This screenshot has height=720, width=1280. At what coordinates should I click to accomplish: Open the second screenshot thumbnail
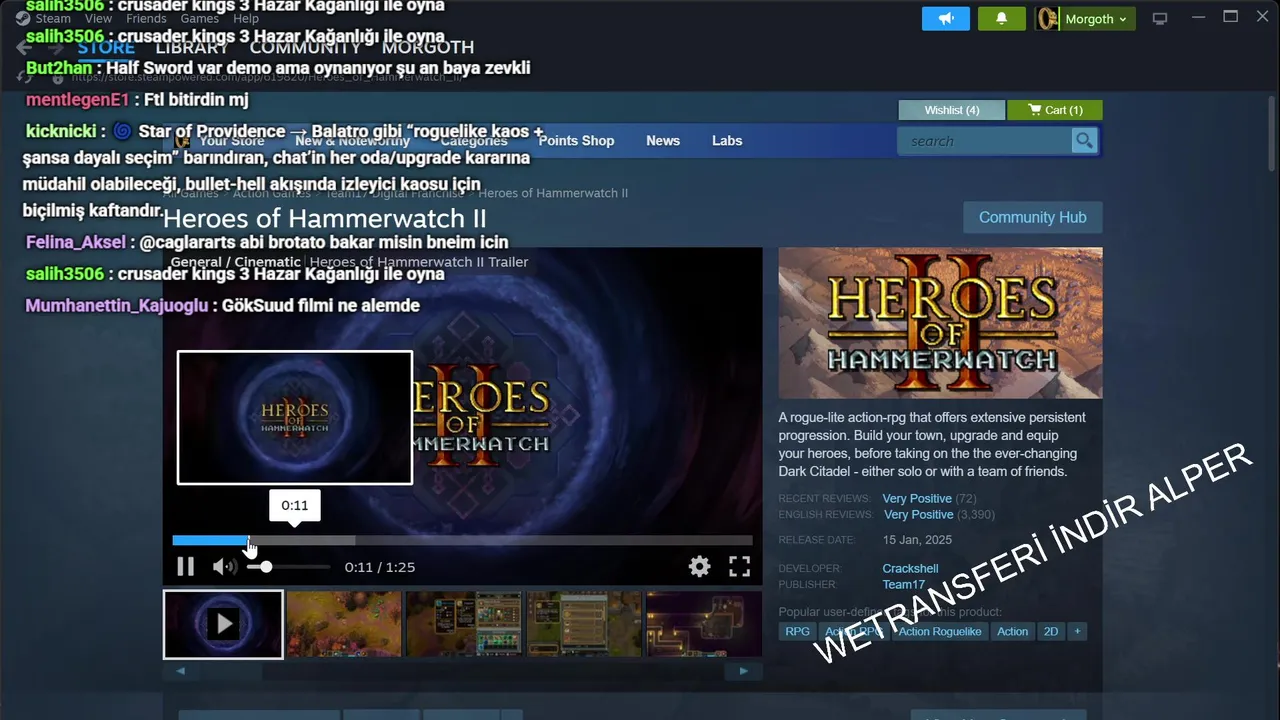click(x=344, y=624)
